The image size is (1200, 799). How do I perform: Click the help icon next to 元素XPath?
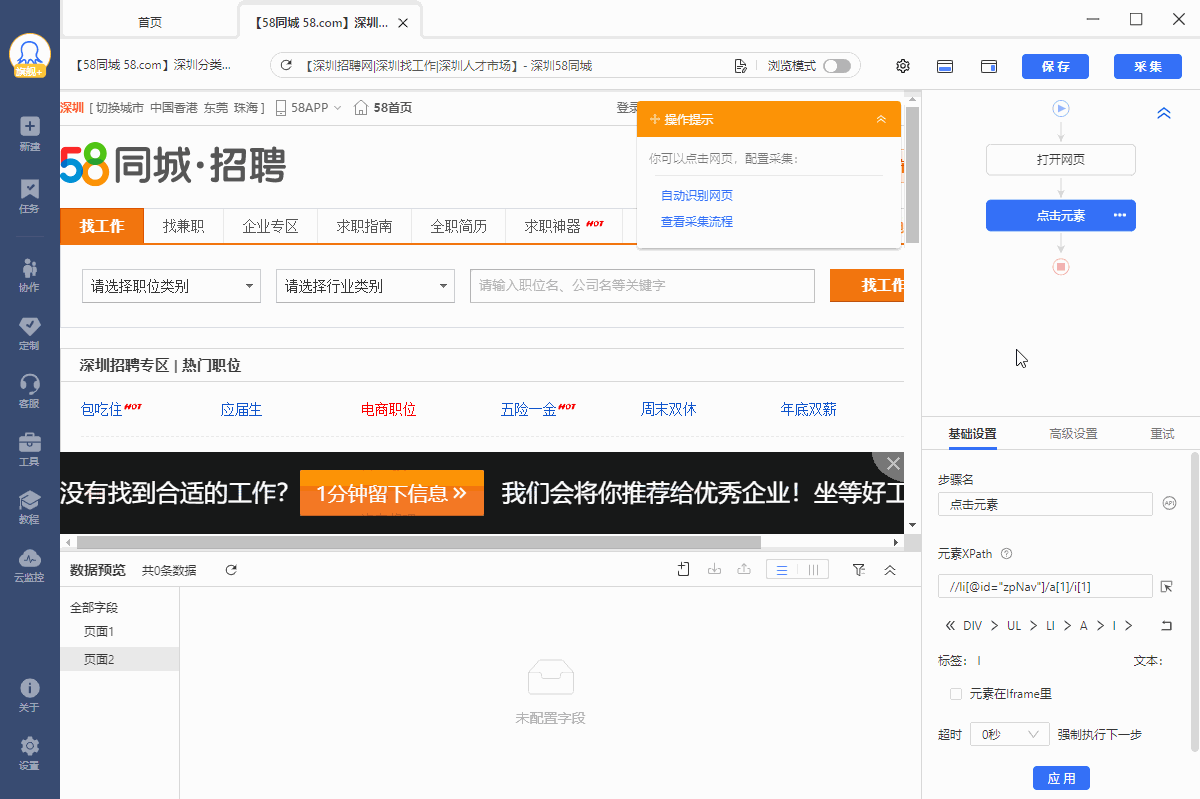[1006, 553]
